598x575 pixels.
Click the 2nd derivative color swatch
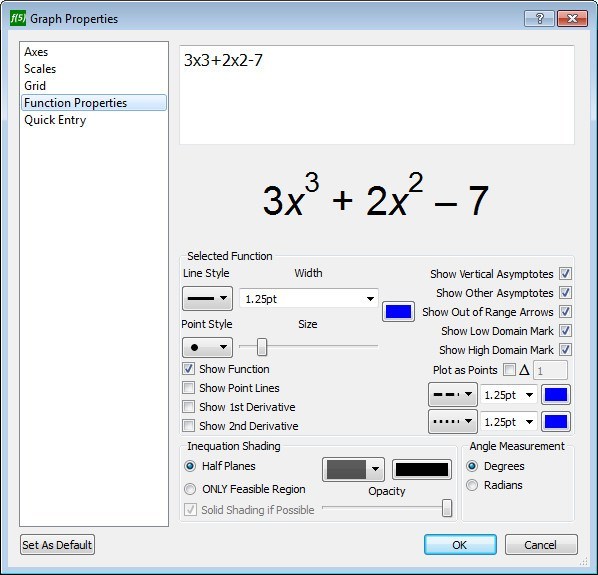click(x=556, y=422)
